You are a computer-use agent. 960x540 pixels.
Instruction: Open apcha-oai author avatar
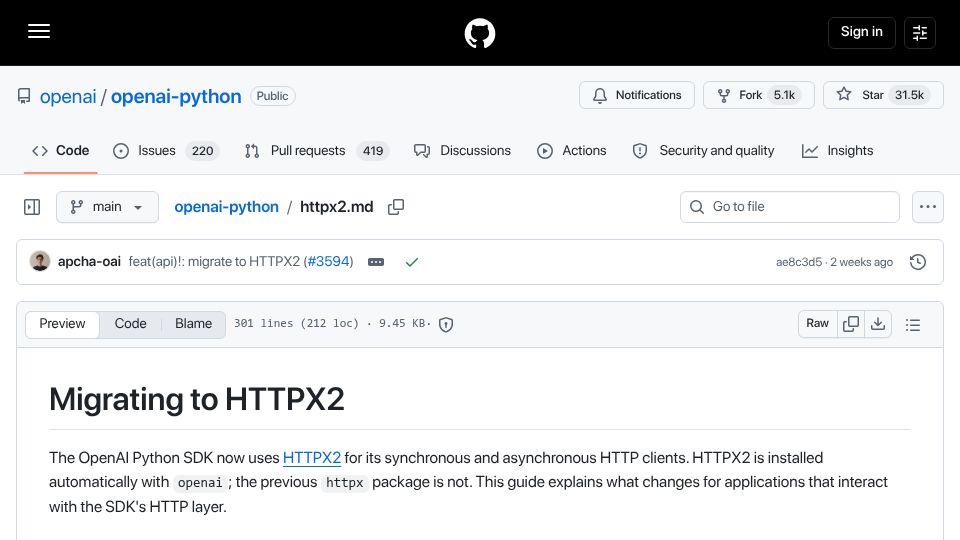pyautogui.click(x=40, y=261)
